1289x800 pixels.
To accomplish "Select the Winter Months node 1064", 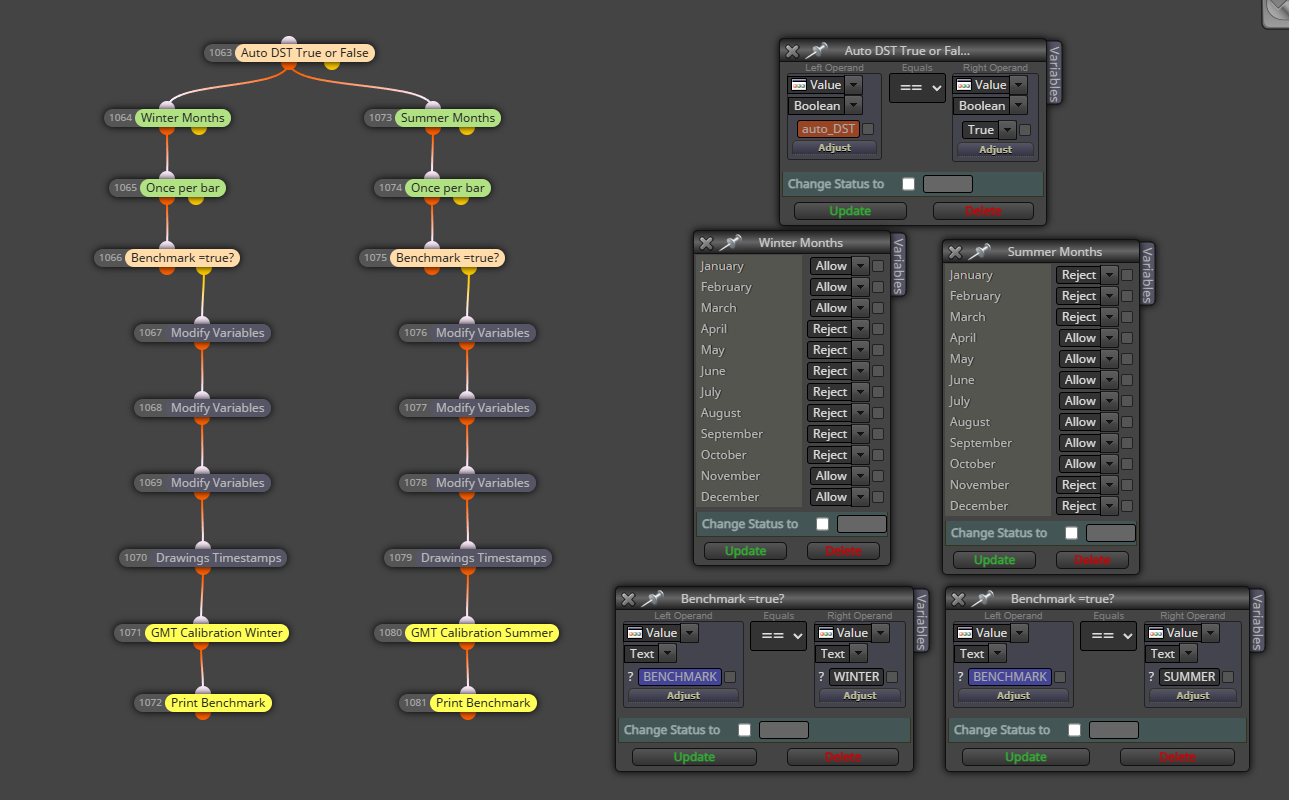I will coord(183,118).
